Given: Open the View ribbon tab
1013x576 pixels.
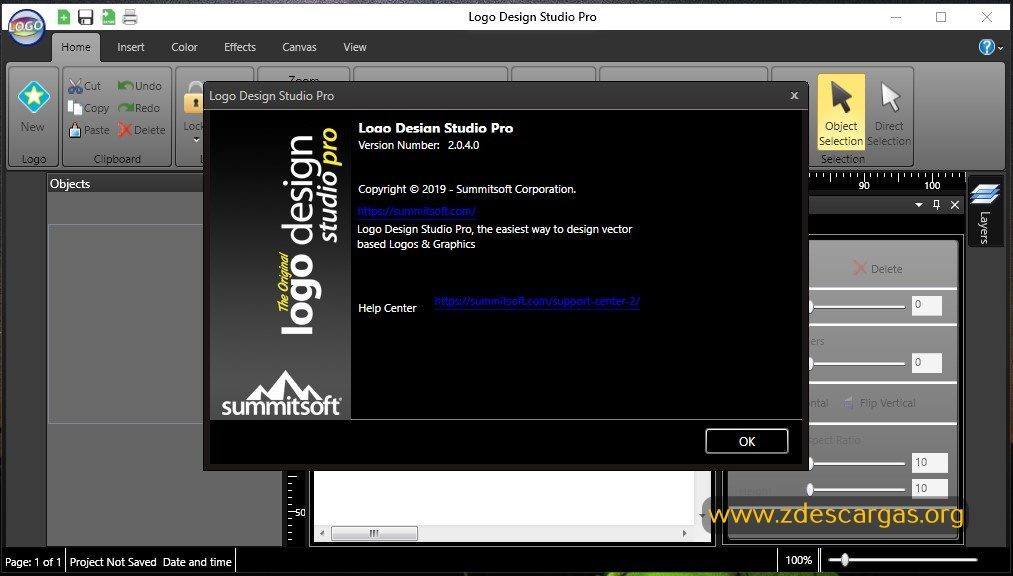Looking at the screenshot, I should (x=355, y=47).
